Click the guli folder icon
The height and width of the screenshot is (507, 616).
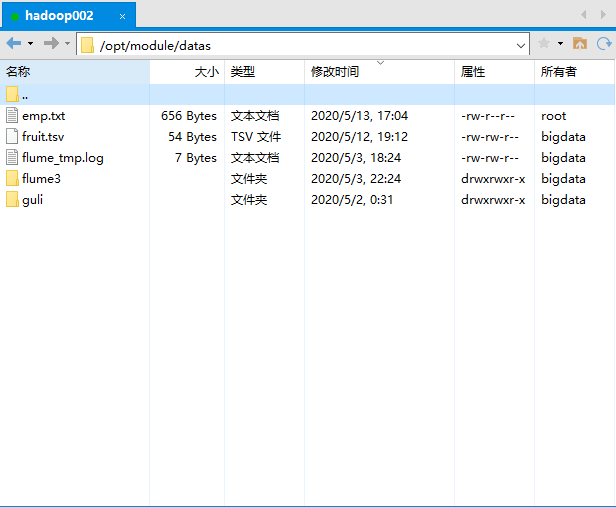click(x=12, y=200)
